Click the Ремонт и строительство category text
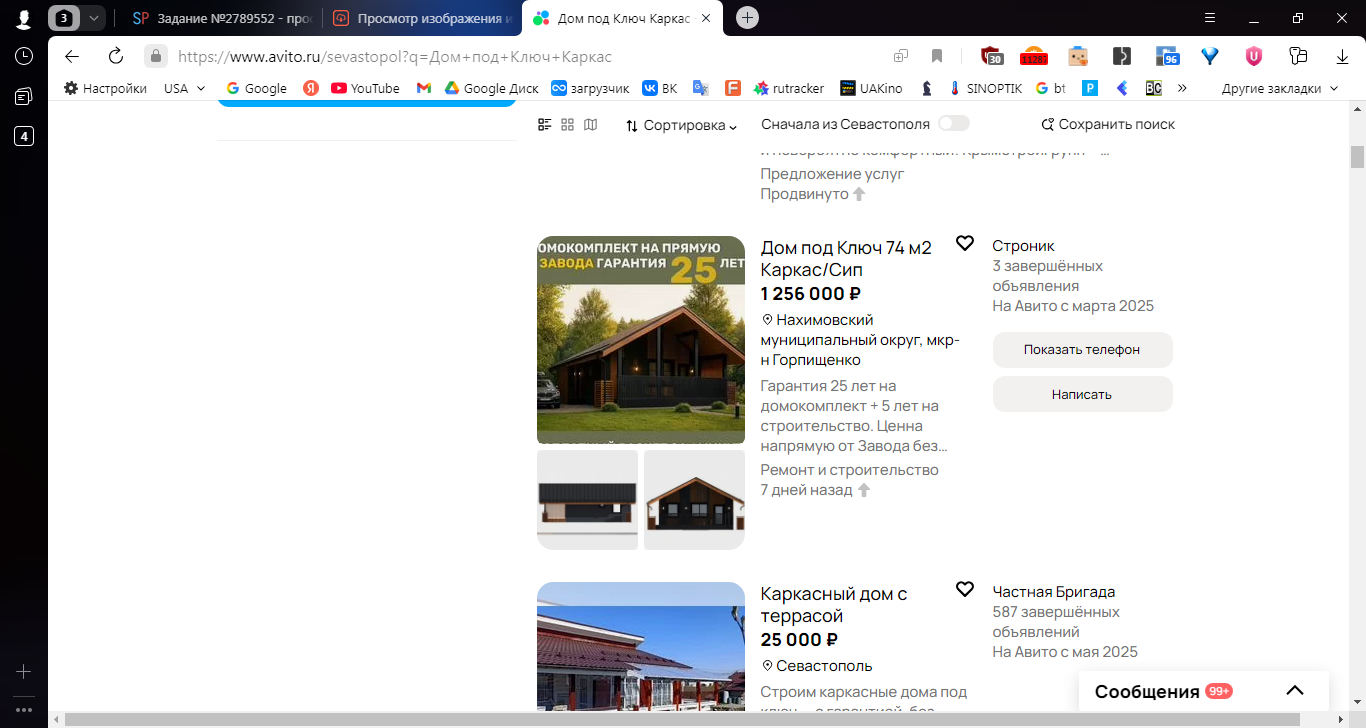Screen dimensions: 1366x728 coord(850,470)
